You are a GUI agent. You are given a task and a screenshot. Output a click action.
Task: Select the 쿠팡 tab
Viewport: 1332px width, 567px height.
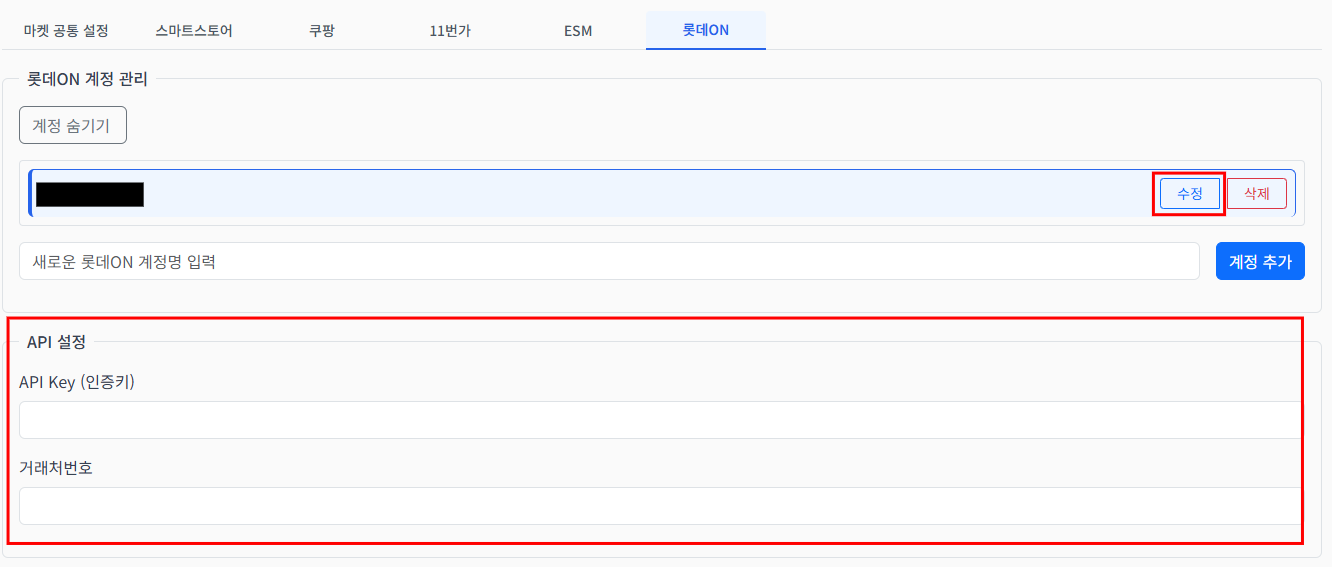point(322,30)
